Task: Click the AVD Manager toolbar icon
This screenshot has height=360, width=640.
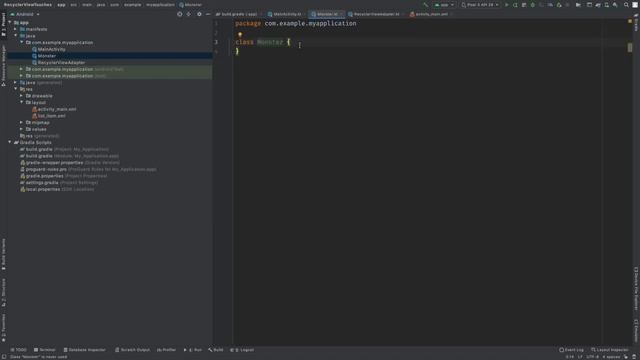Action: (x=607, y=5)
